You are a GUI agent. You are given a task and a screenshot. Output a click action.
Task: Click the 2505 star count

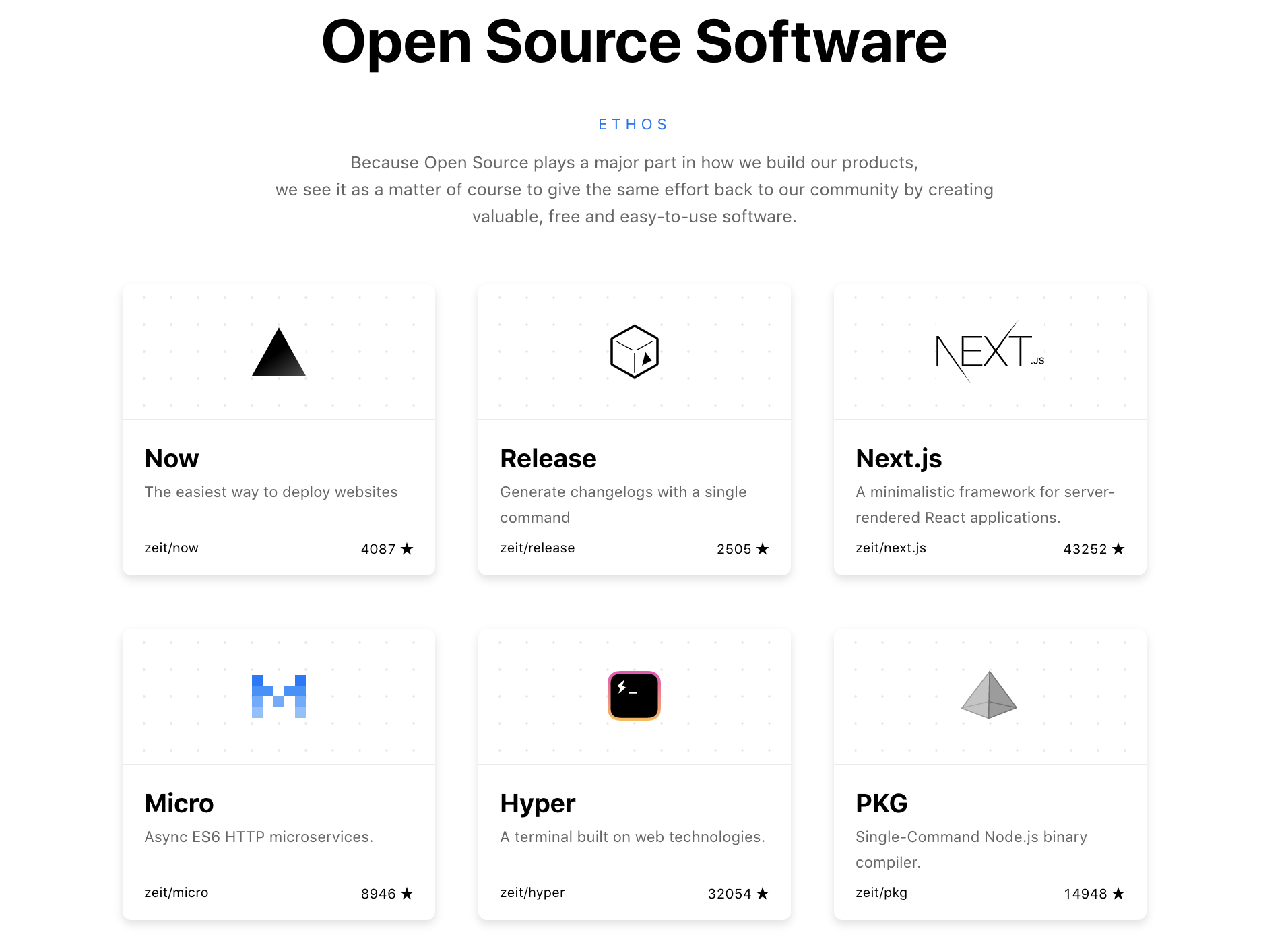(734, 549)
